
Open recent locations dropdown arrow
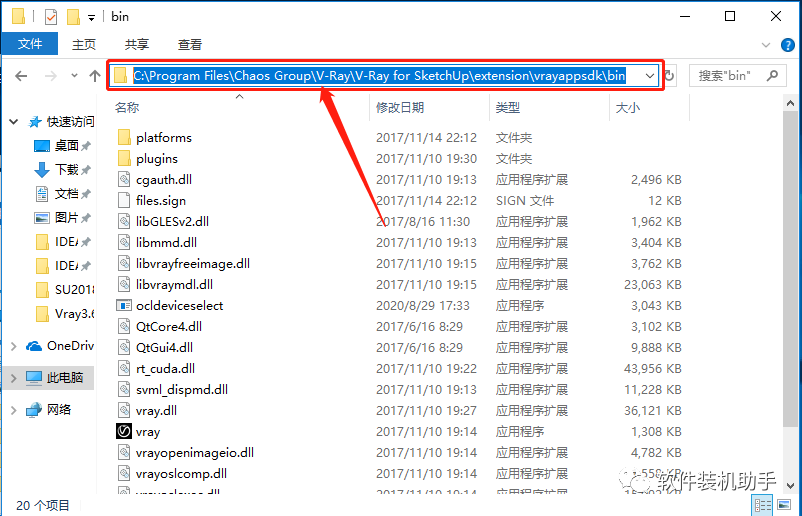[x=74, y=76]
